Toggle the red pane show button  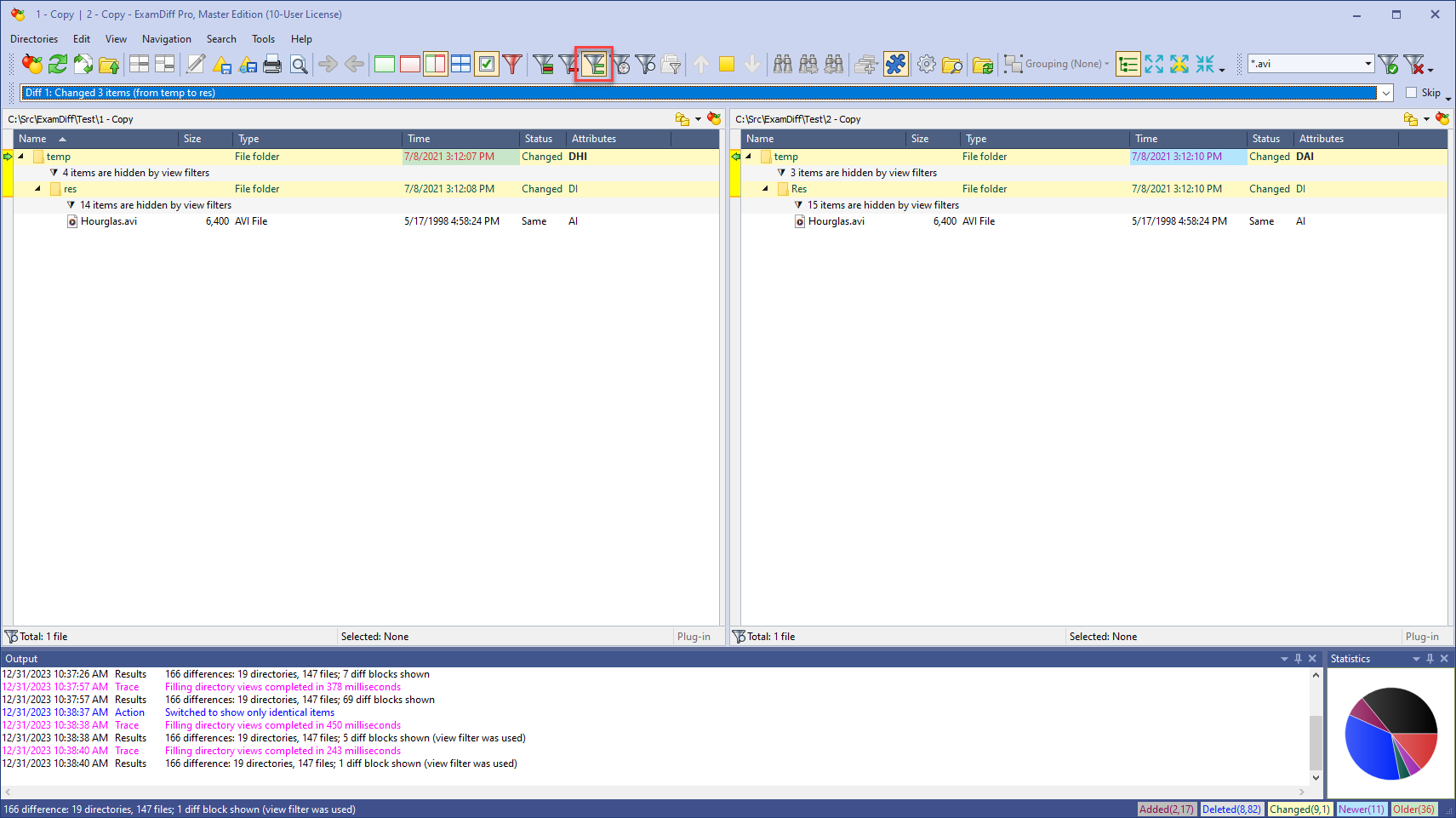tap(410, 64)
